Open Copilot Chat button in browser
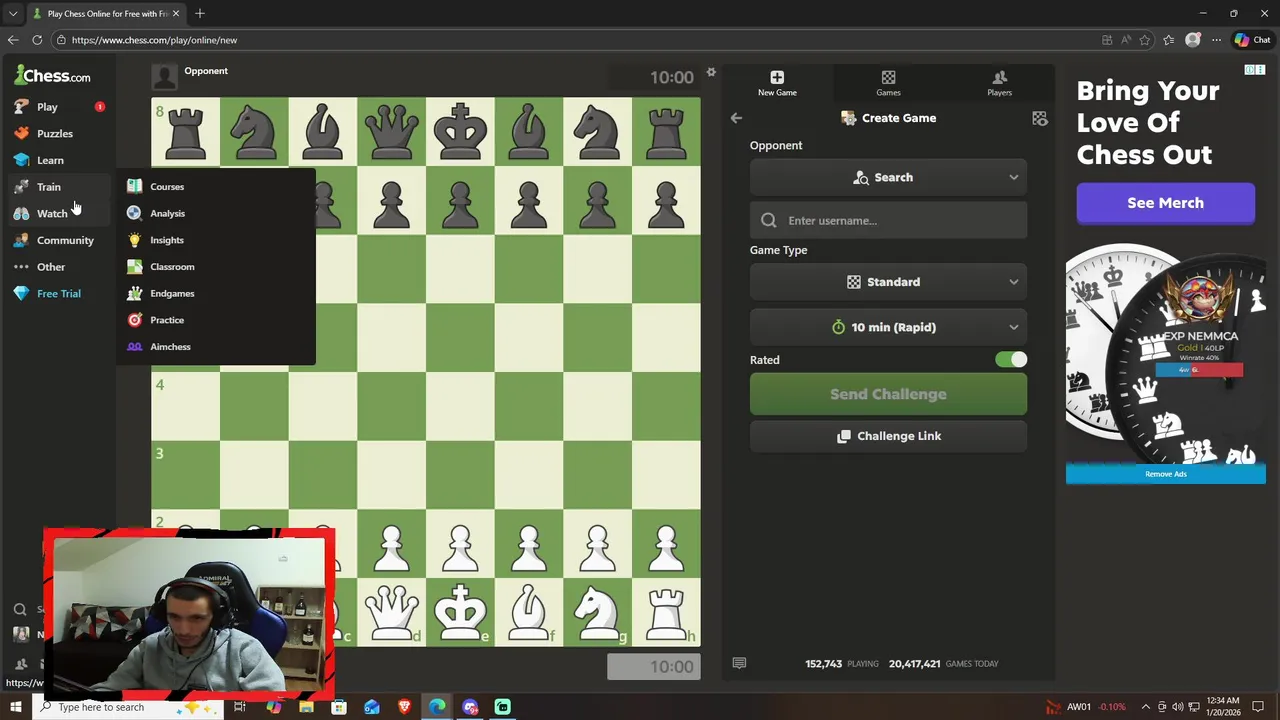Screen dimensions: 1280x720 tap(1252, 40)
